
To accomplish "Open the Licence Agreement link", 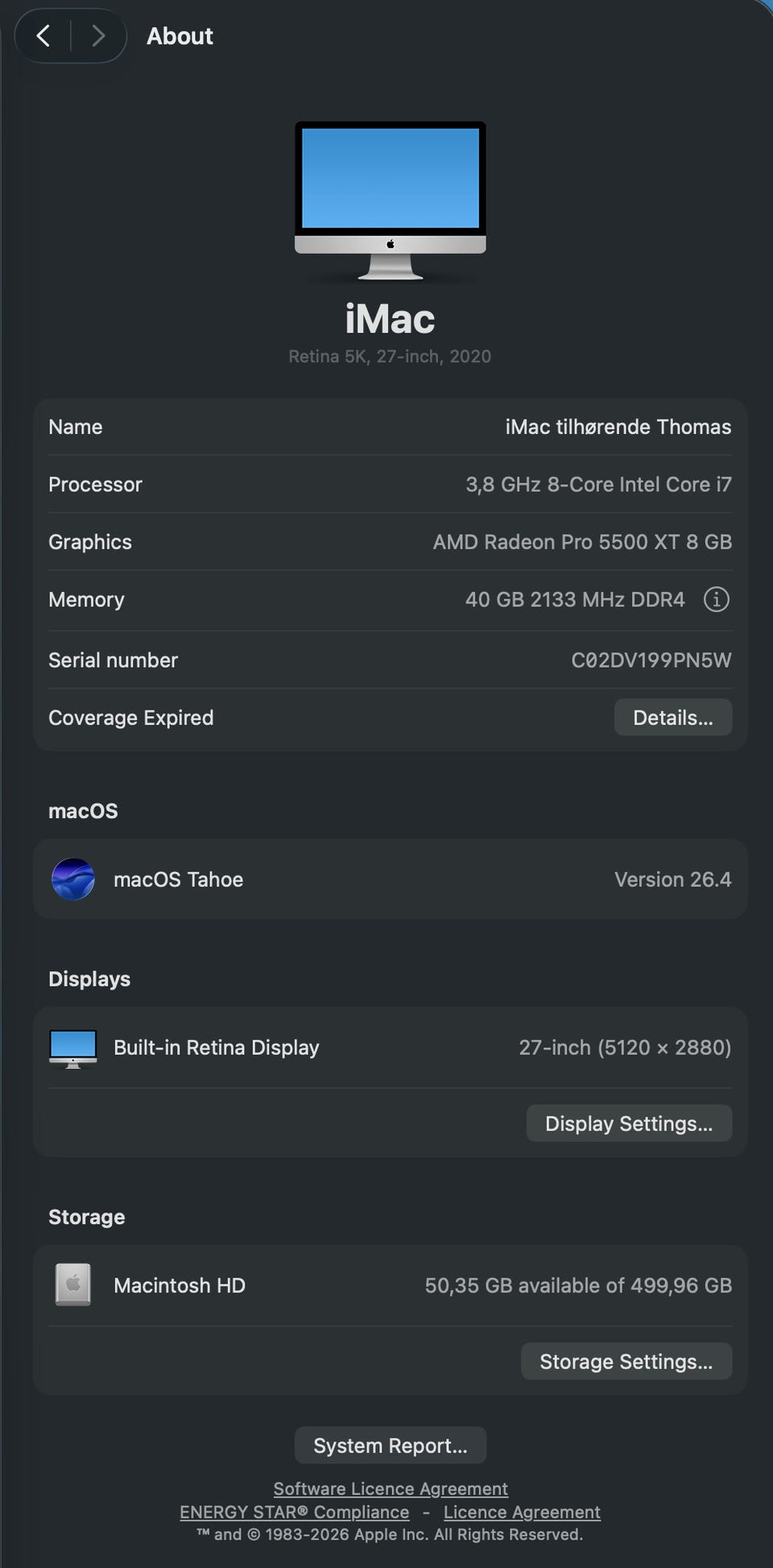I will pyautogui.click(x=522, y=1512).
